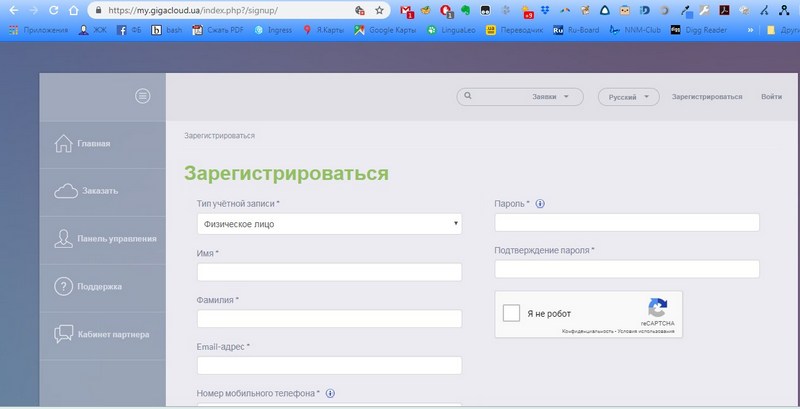Click the reCAPTCHA Конфиденциальность link

coord(588,331)
